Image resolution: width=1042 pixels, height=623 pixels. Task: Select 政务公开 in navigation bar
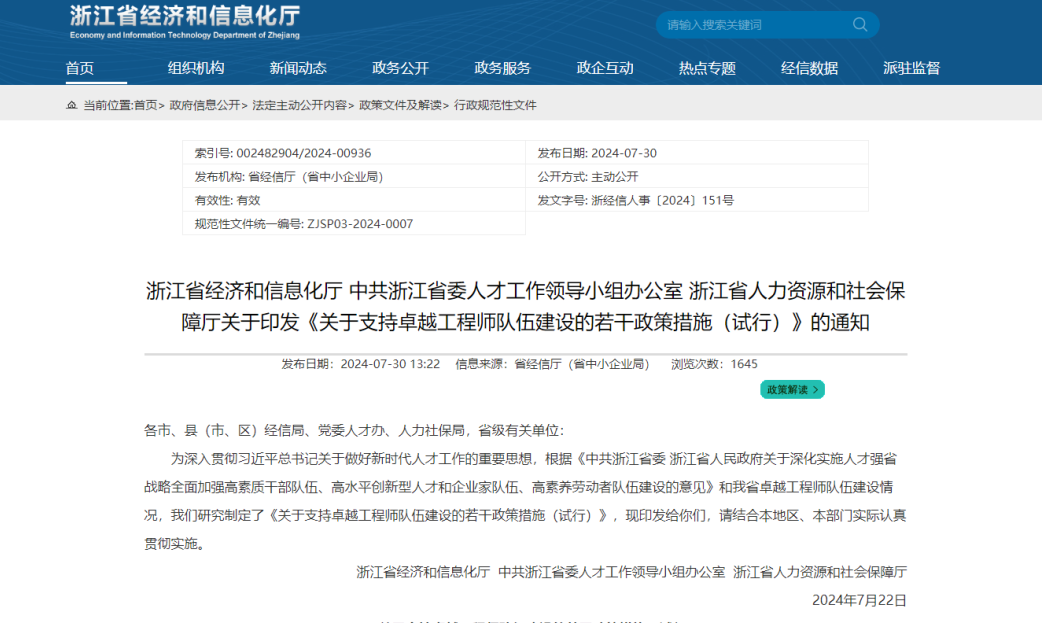[400, 68]
